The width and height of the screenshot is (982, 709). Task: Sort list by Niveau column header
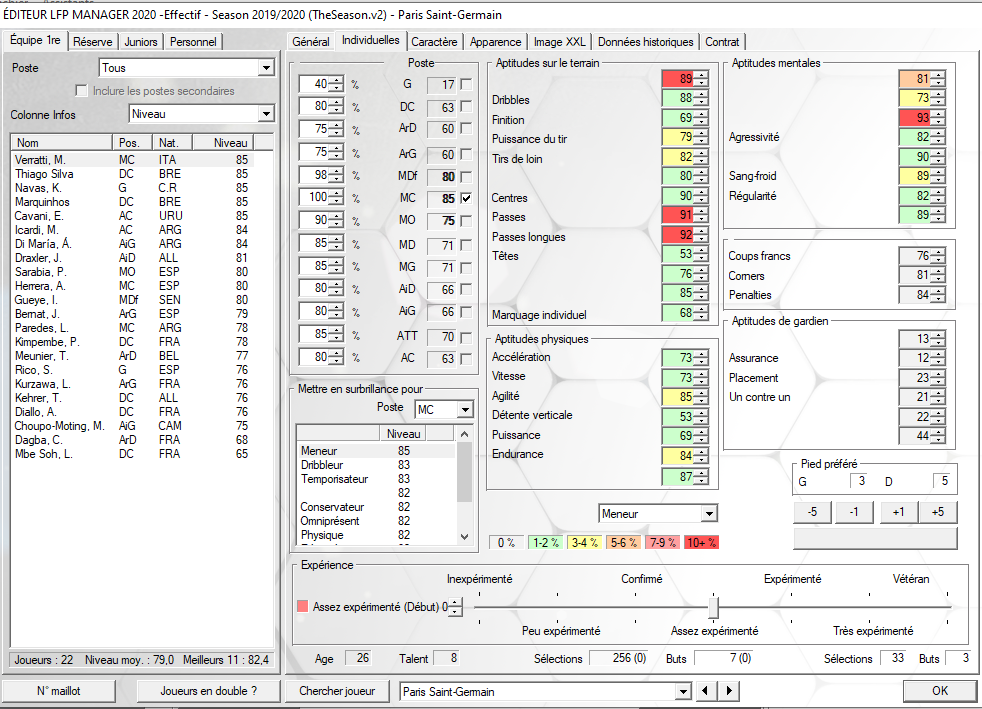pyautogui.click(x=222, y=143)
